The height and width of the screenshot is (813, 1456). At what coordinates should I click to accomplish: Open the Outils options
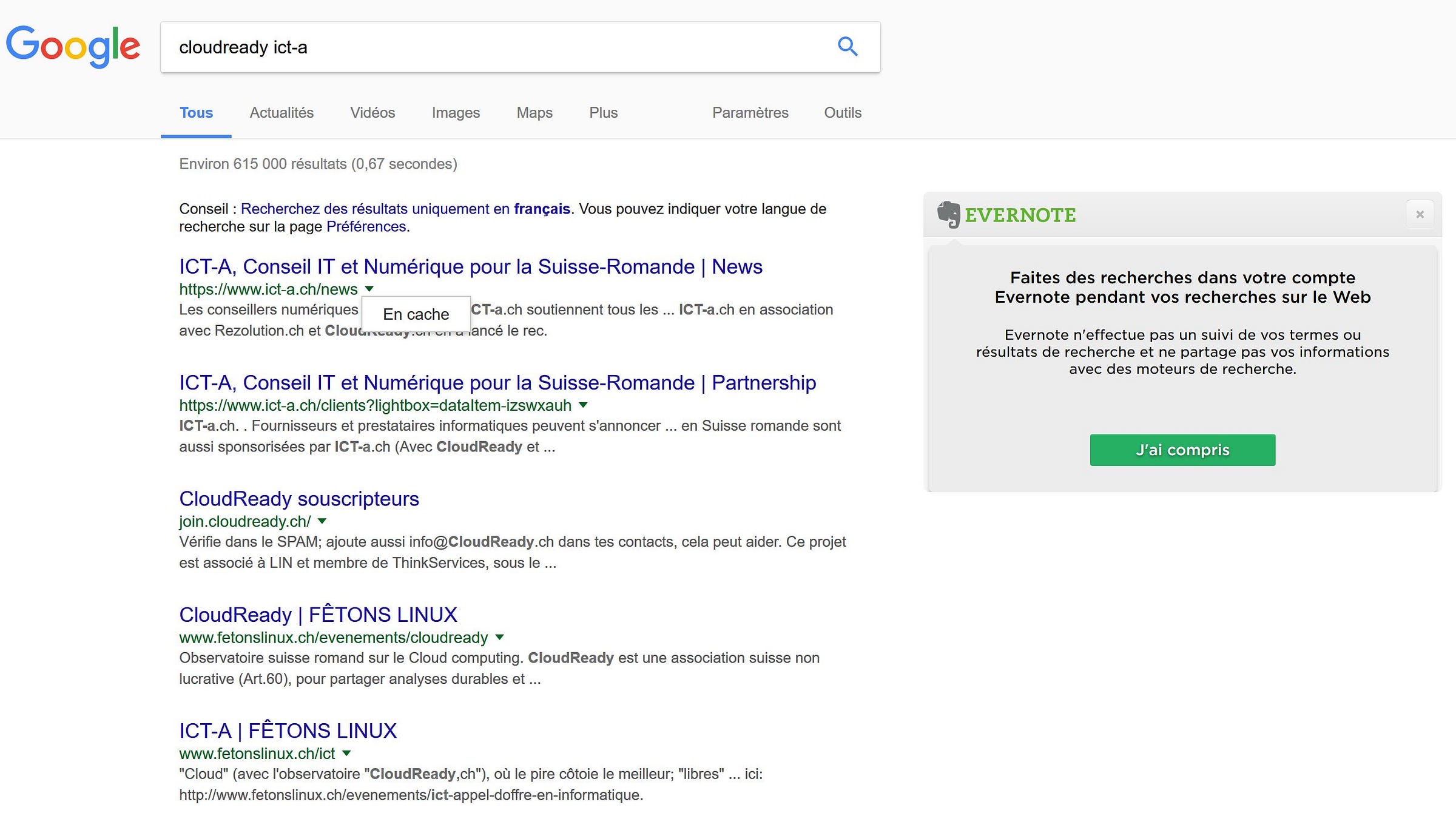[843, 113]
